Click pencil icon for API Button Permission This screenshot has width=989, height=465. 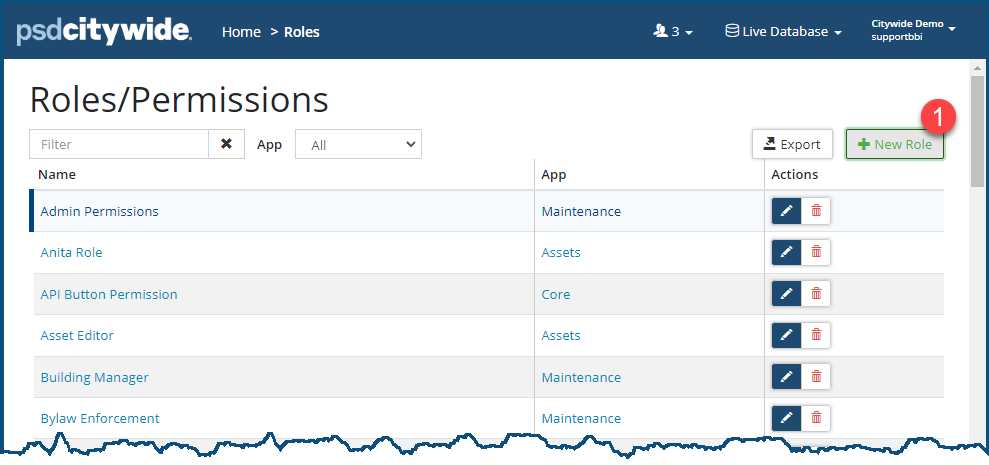click(786, 294)
